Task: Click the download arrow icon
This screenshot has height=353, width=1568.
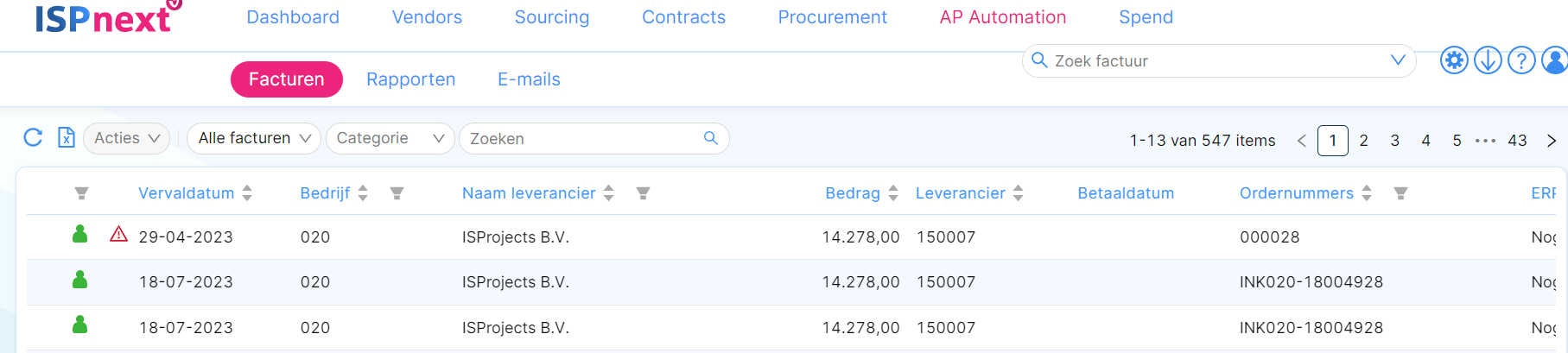Action: coord(1488,60)
